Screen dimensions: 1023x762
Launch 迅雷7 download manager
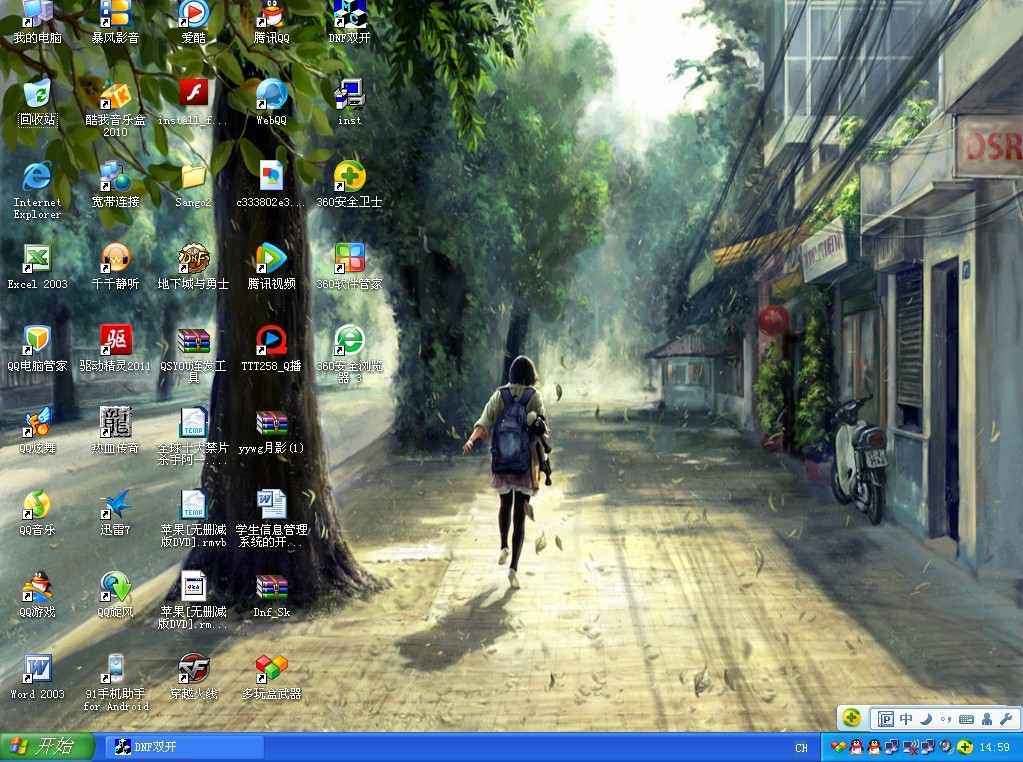115,513
